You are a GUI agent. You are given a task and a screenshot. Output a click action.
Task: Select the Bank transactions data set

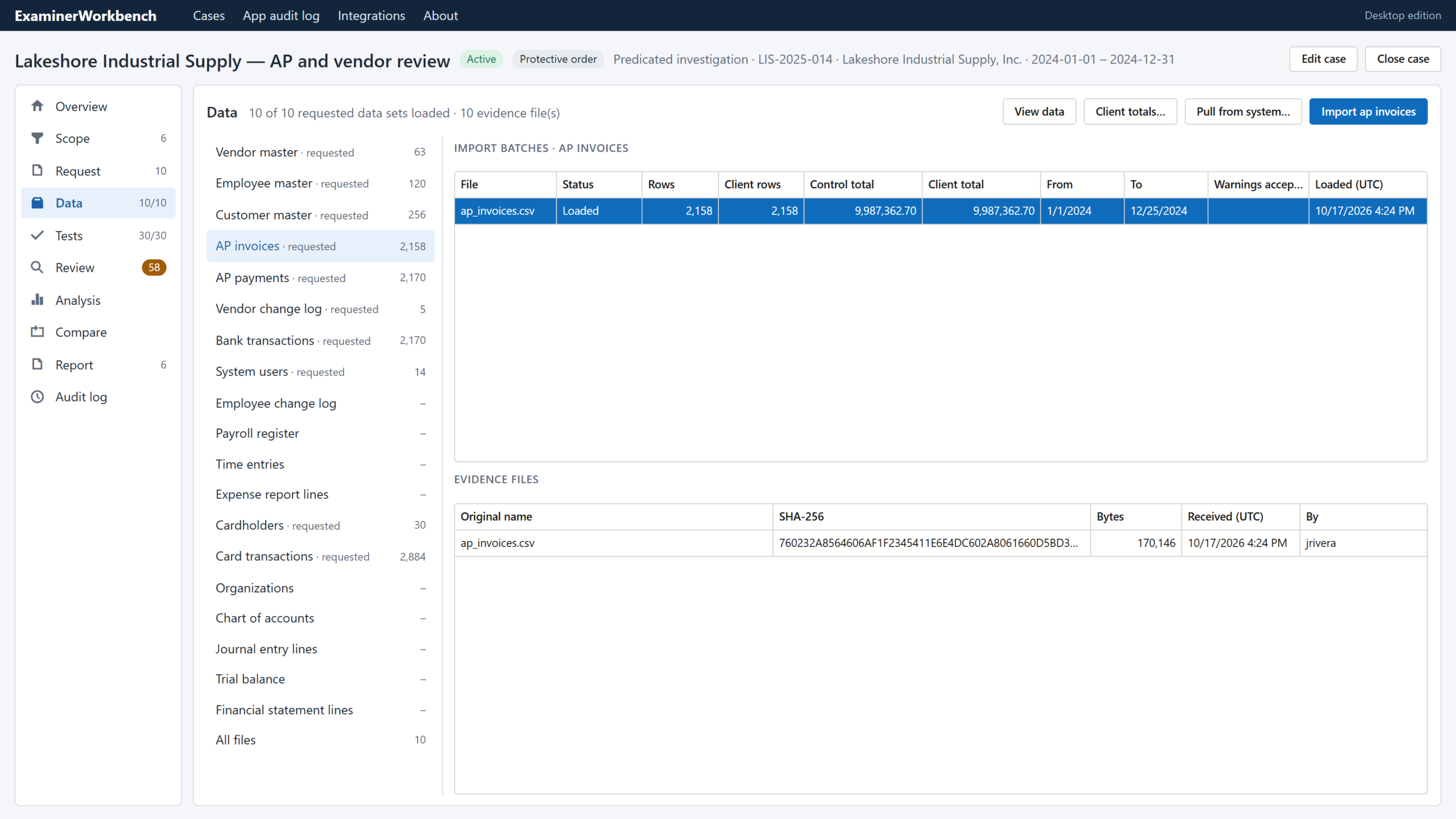click(x=321, y=341)
